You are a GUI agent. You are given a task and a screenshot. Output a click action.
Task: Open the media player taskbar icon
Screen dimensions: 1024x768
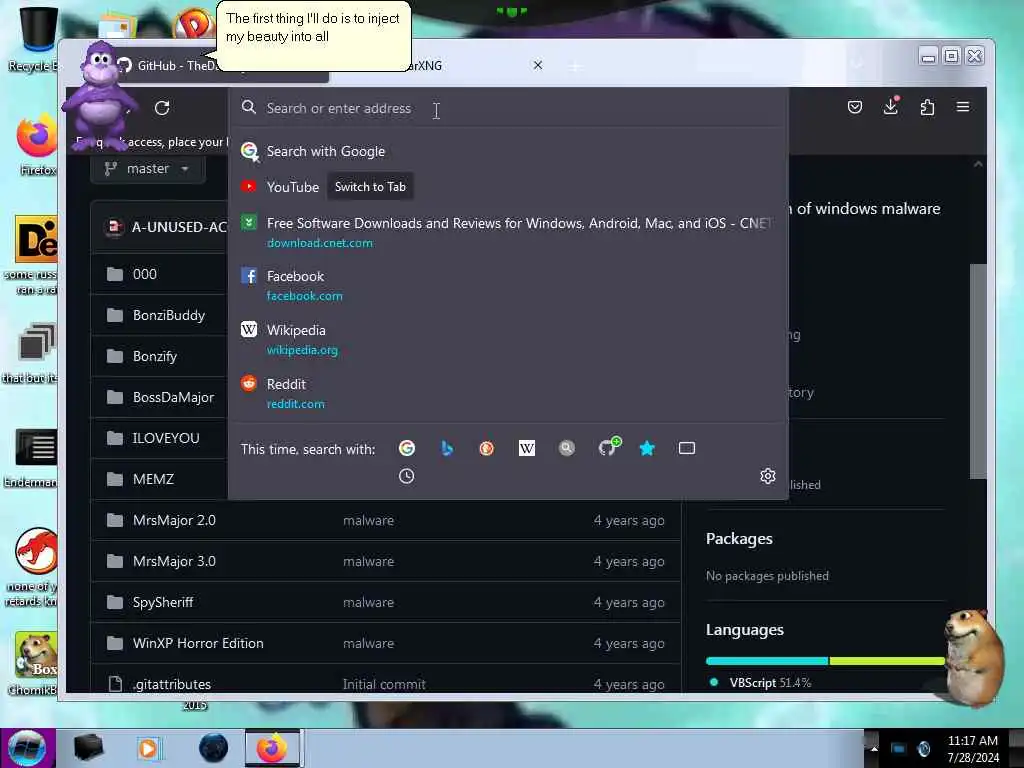point(148,748)
